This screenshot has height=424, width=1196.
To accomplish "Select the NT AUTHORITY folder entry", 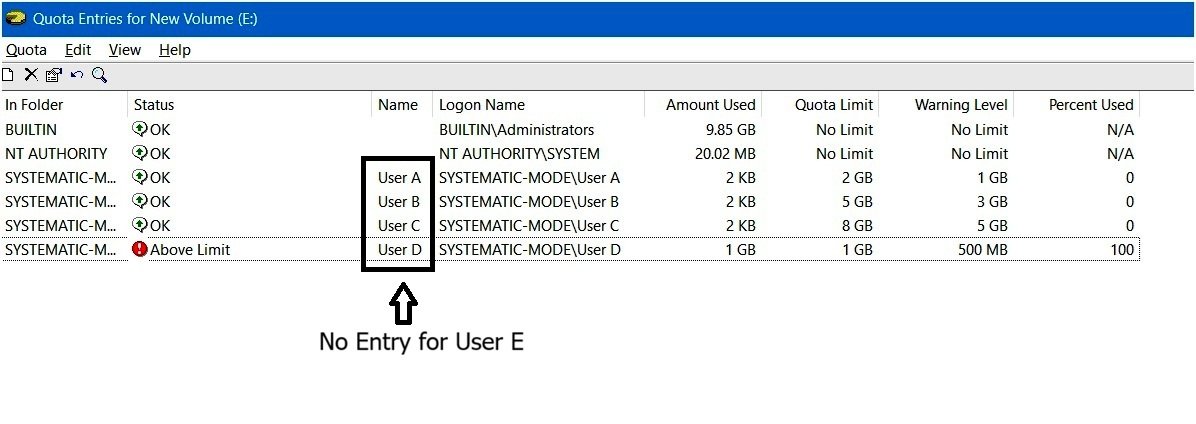I will point(56,154).
